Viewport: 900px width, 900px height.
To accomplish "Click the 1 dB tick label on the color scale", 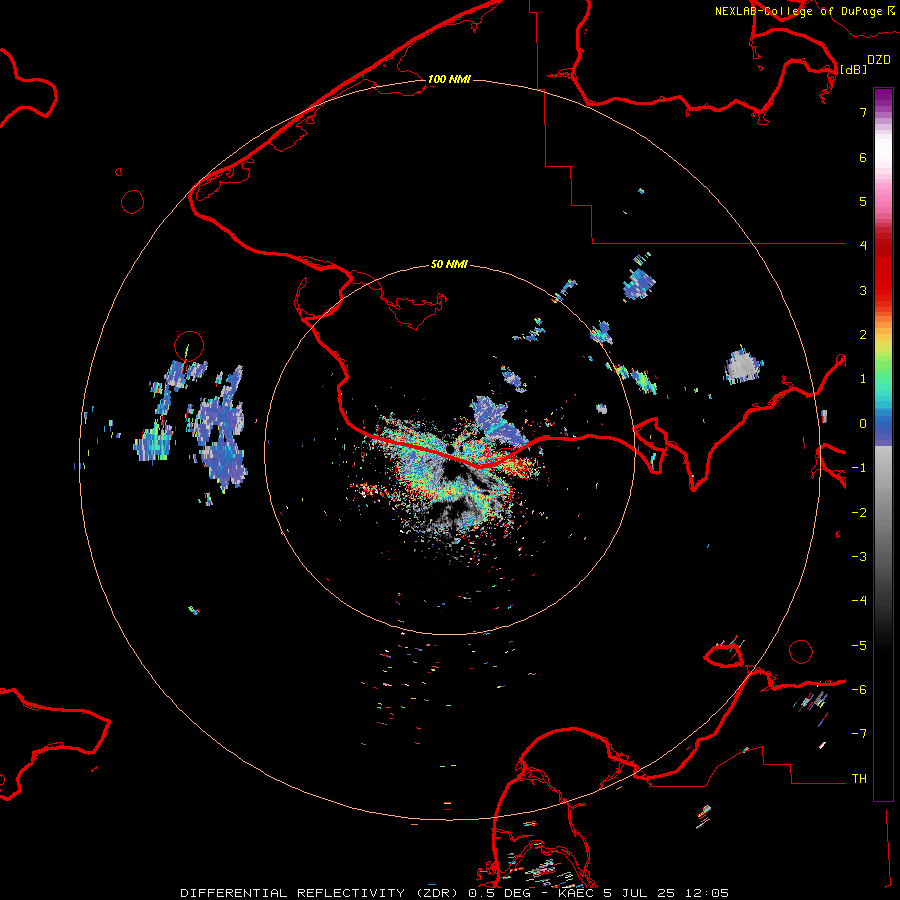I will point(863,379).
